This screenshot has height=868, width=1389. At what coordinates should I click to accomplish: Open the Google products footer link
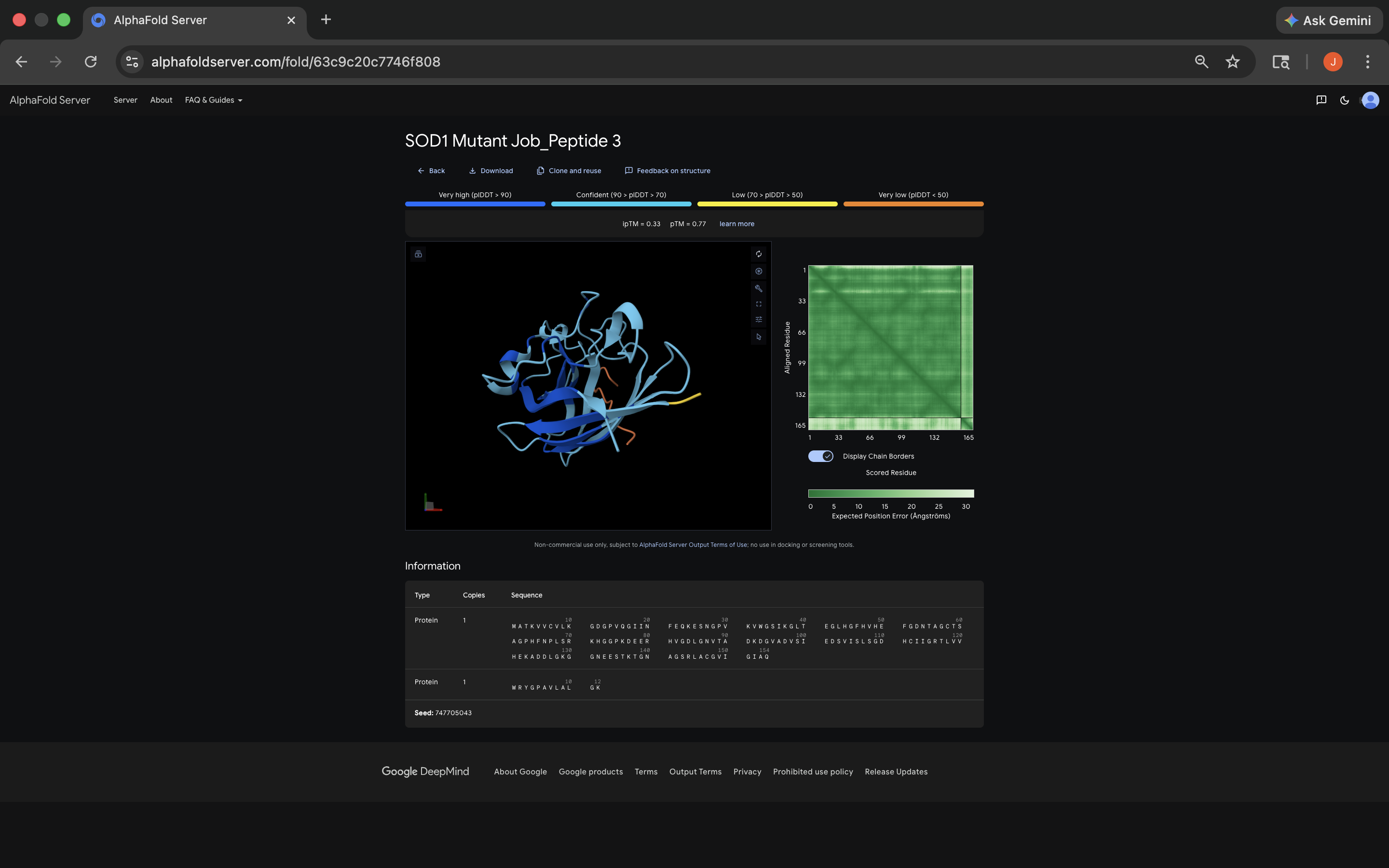[591, 772]
